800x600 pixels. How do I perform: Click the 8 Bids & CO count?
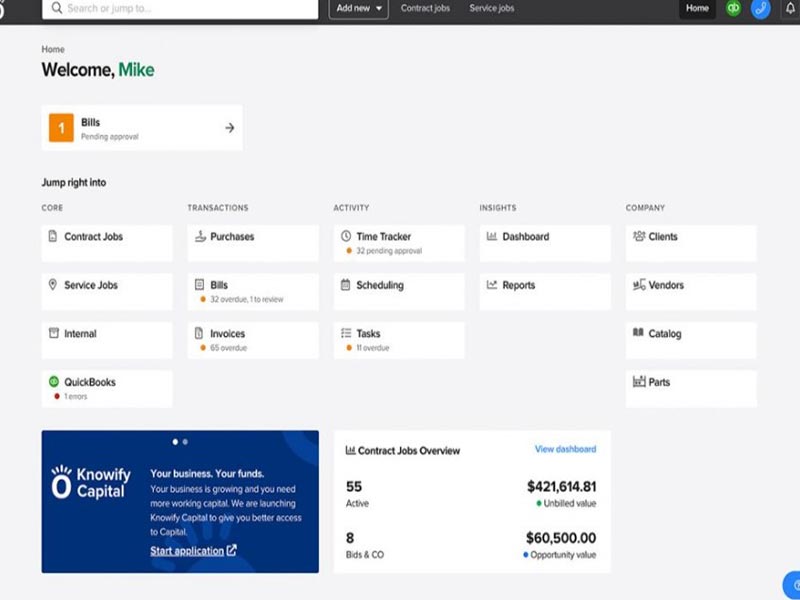tap(350, 538)
